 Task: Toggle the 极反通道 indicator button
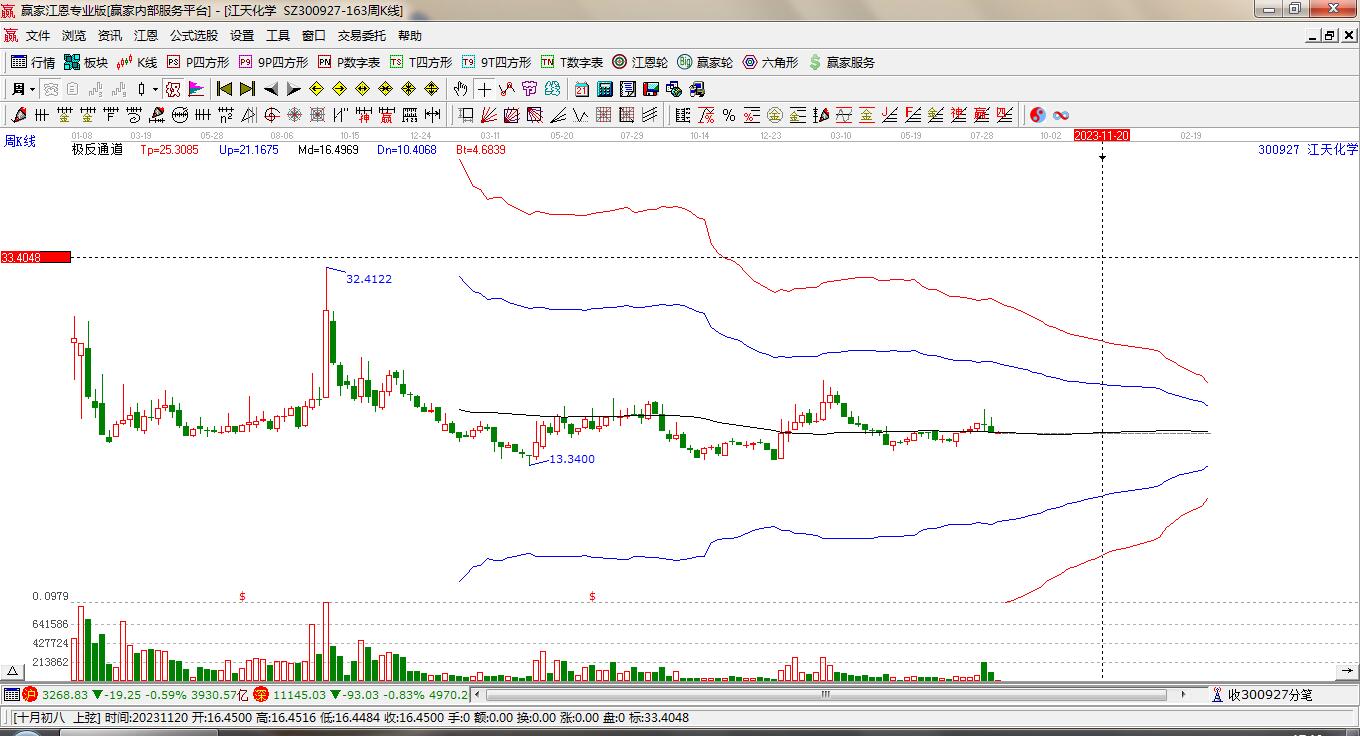173,89
